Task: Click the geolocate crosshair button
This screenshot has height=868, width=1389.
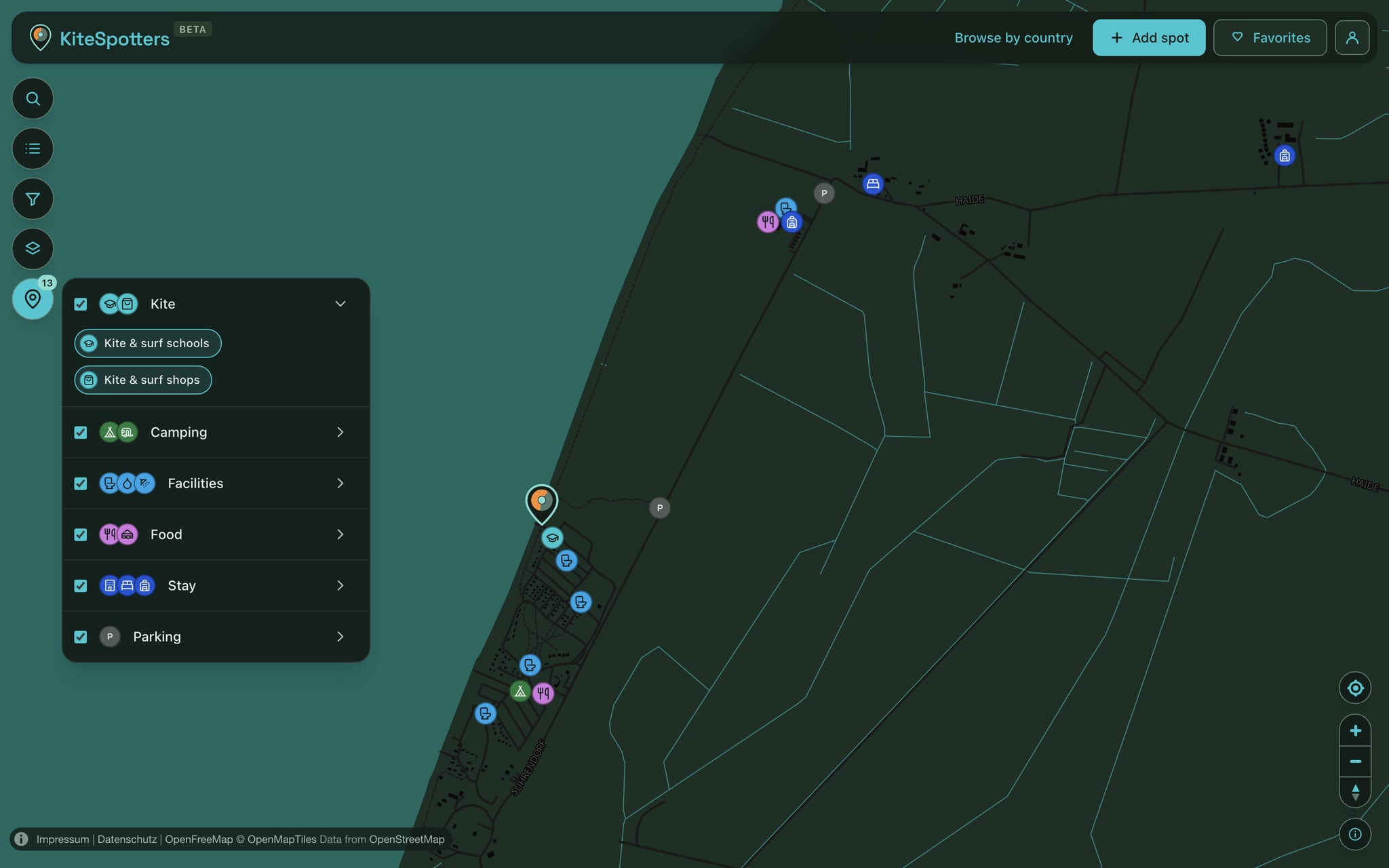Action: (1355, 688)
